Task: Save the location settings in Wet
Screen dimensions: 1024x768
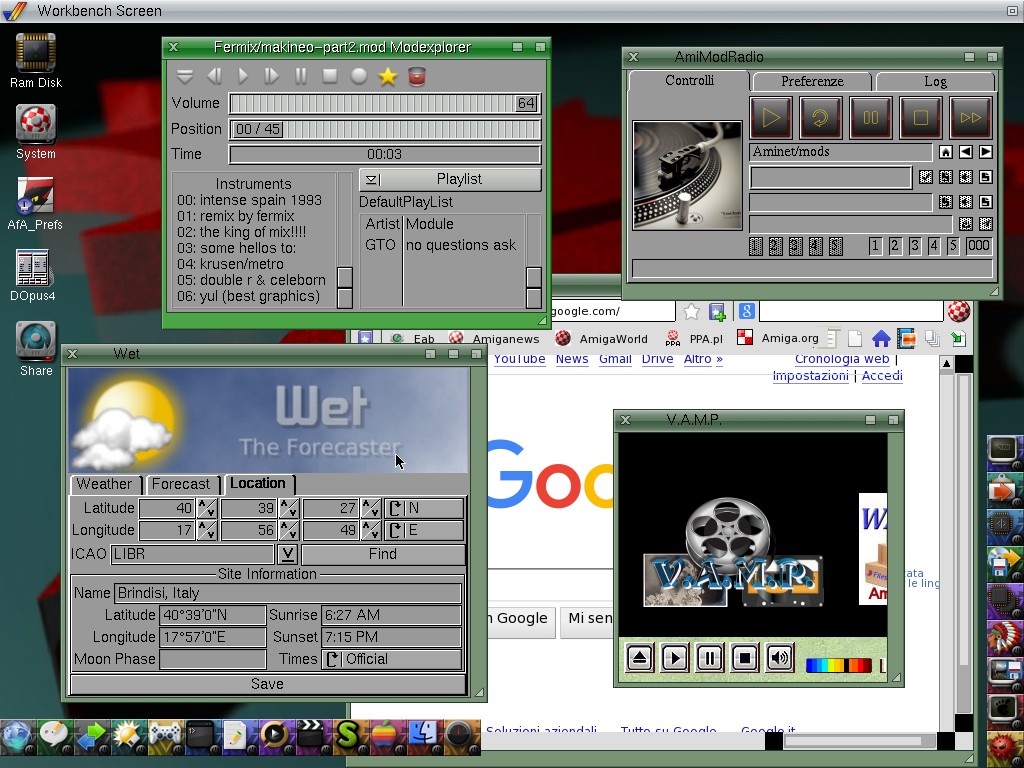Action: coord(267,684)
